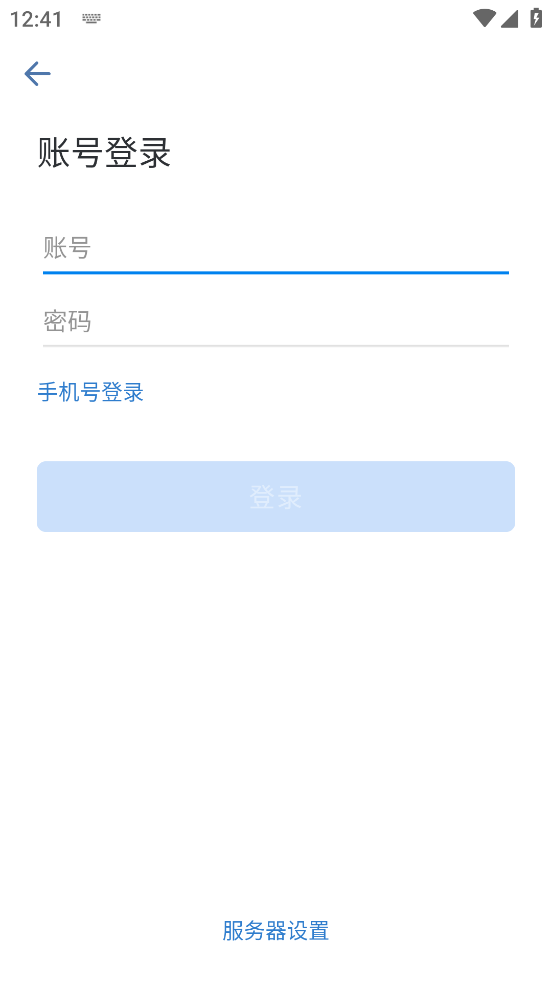Tap the cellular signal icon
This screenshot has width=552, height=983.
[509, 18]
